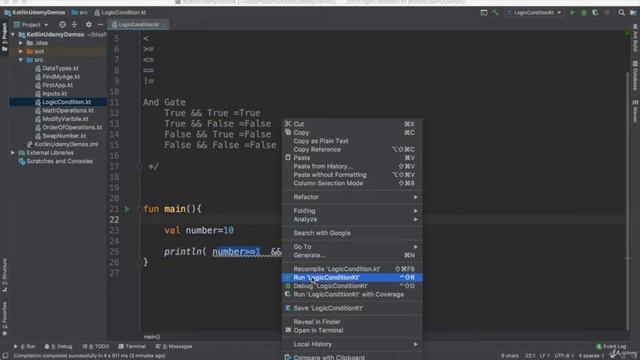Choose Cut from context menu
Image resolution: width=640 pixels, height=360 pixels.
click(352, 124)
